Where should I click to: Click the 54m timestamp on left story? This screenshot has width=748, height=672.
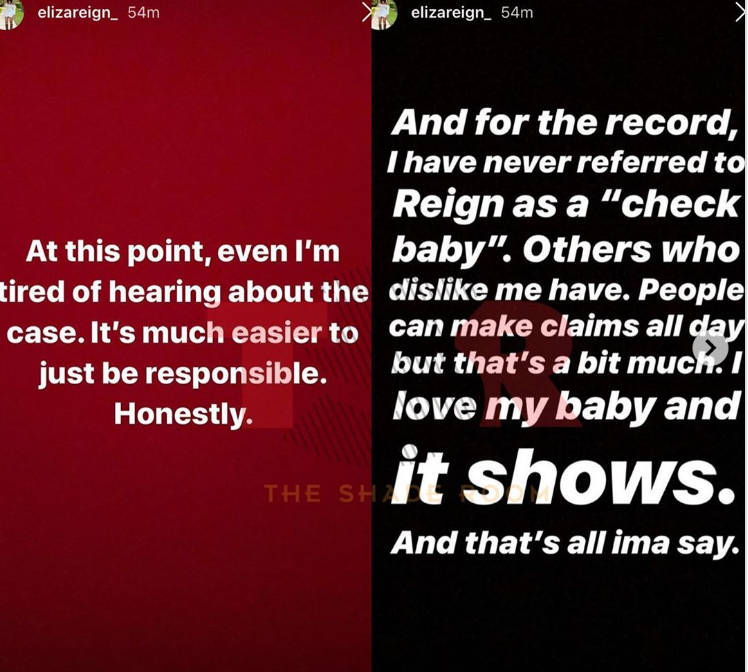pyautogui.click(x=144, y=13)
